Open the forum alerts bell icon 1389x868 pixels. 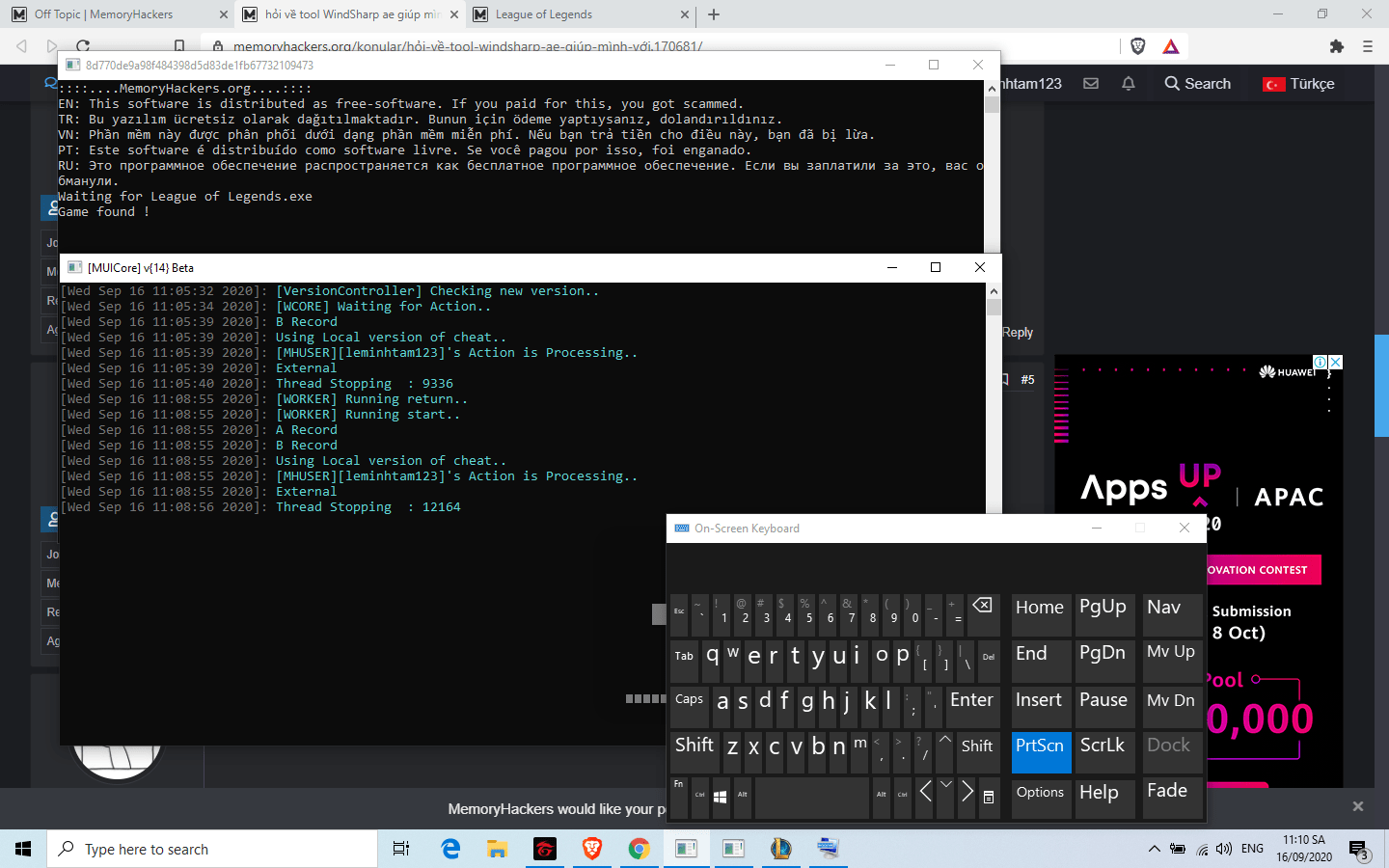[1128, 84]
